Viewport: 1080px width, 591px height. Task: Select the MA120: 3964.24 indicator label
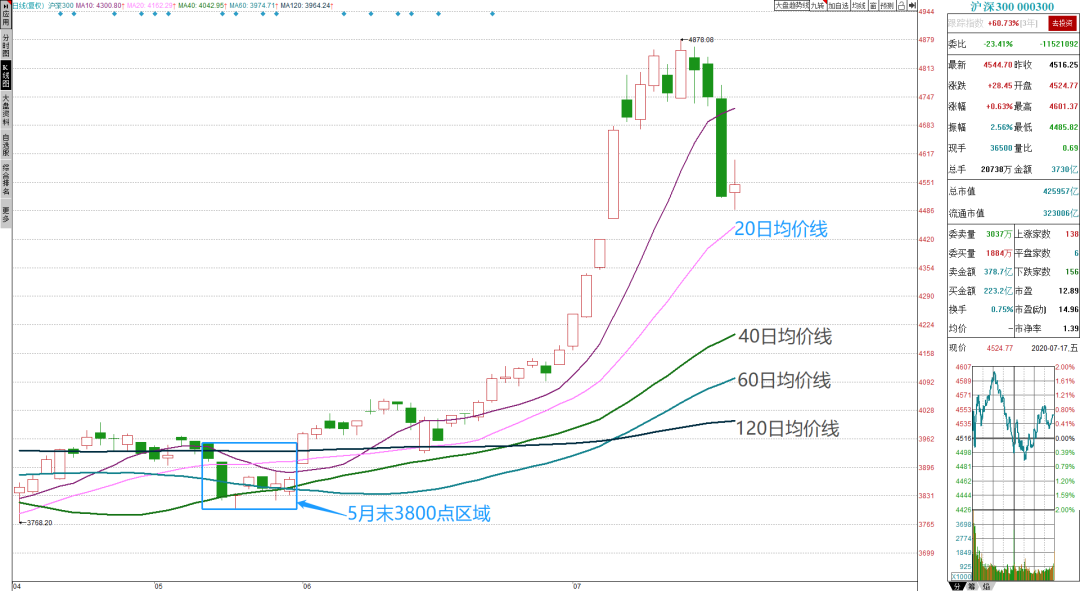tap(307, 6)
